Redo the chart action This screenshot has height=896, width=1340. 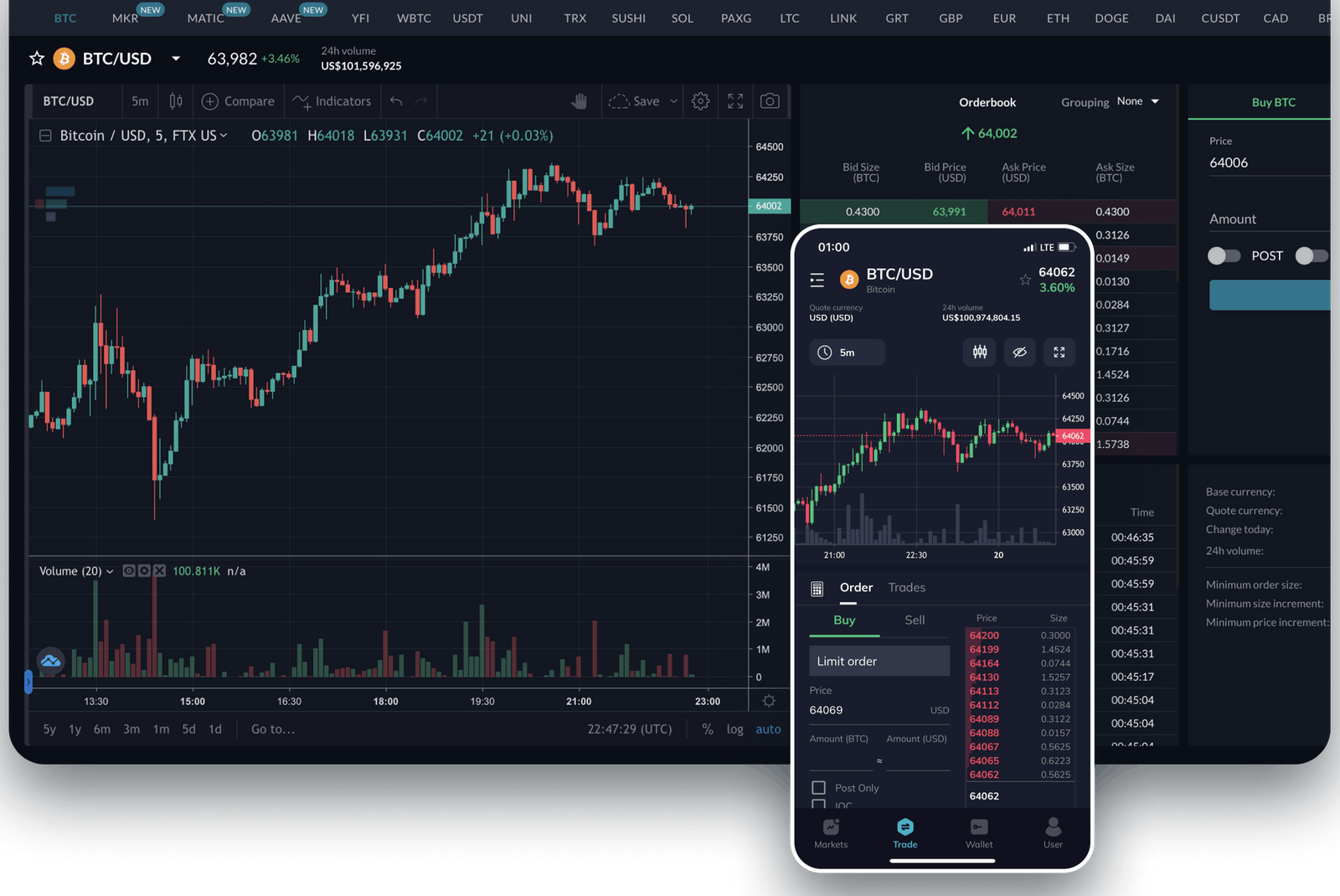click(x=421, y=101)
